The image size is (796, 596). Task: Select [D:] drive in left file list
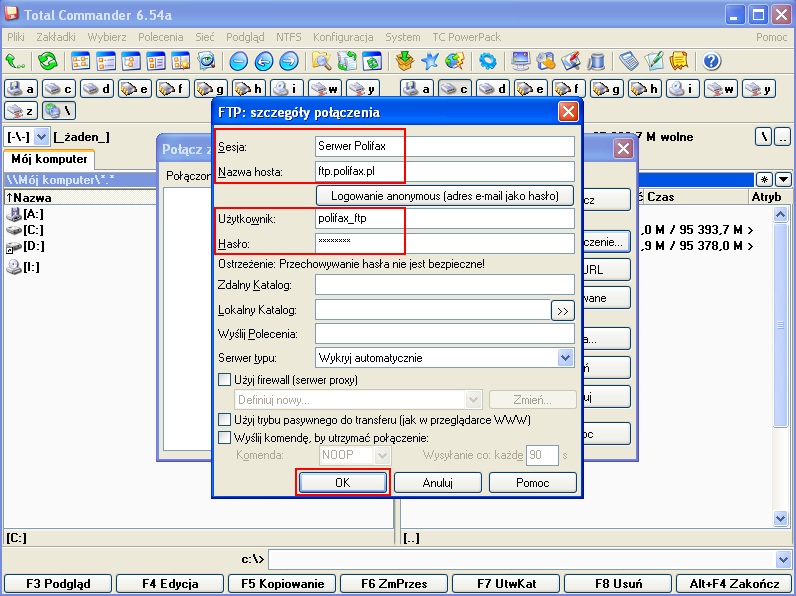point(25,246)
